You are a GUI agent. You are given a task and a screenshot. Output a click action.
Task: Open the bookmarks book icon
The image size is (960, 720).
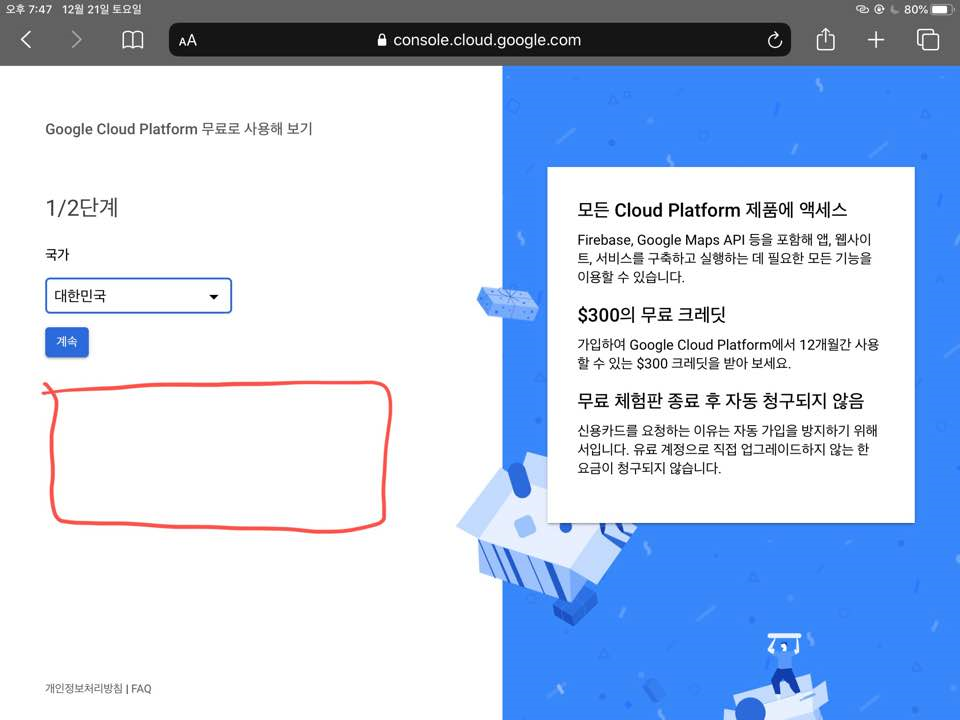[x=132, y=40]
